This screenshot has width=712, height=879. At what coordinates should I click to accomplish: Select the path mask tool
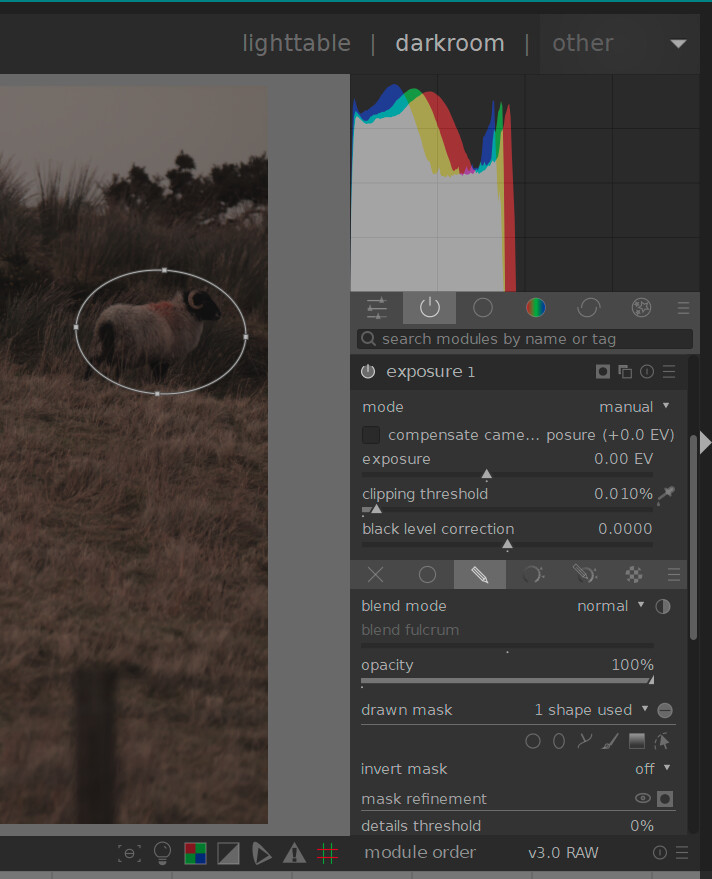click(x=585, y=741)
